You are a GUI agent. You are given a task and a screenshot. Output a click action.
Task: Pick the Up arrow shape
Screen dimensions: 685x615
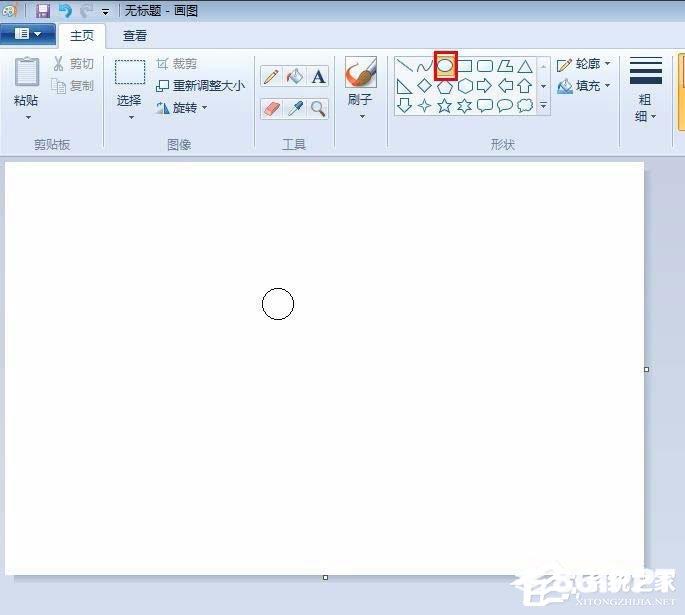pos(525,86)
